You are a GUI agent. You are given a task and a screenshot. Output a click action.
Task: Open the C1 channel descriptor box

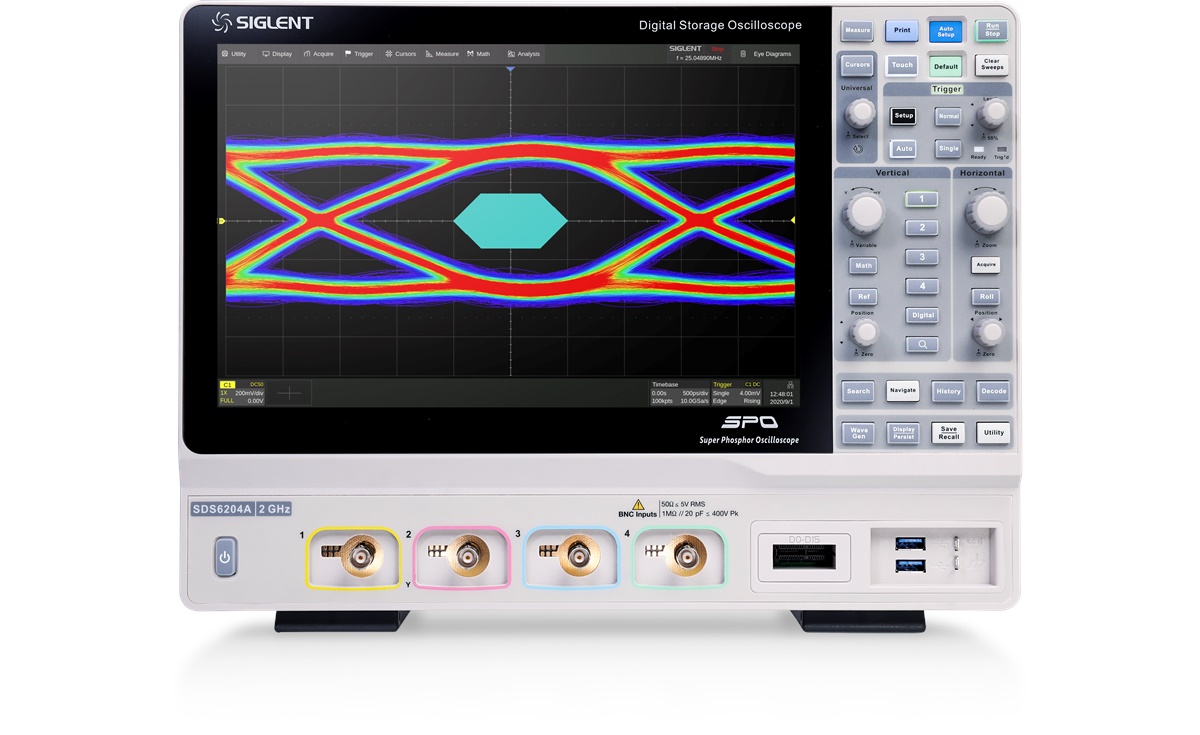tap(242, 392)
